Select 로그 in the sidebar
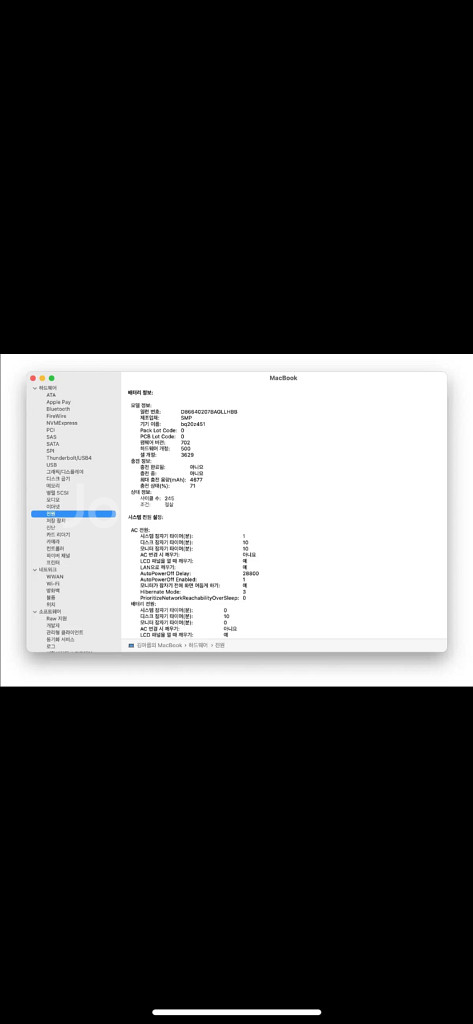 point(50,646)
